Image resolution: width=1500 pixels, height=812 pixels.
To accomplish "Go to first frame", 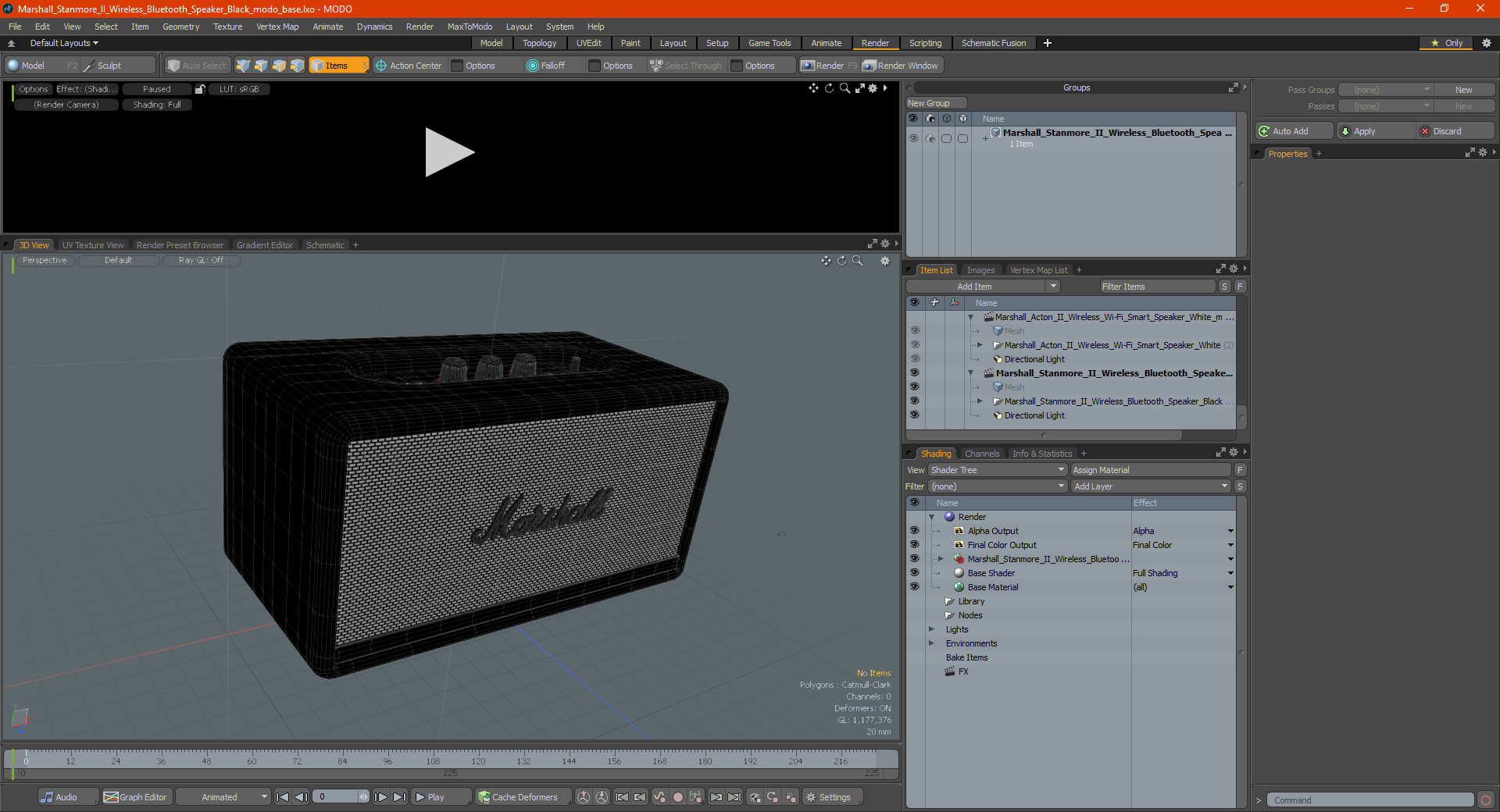I will point(283,797).
